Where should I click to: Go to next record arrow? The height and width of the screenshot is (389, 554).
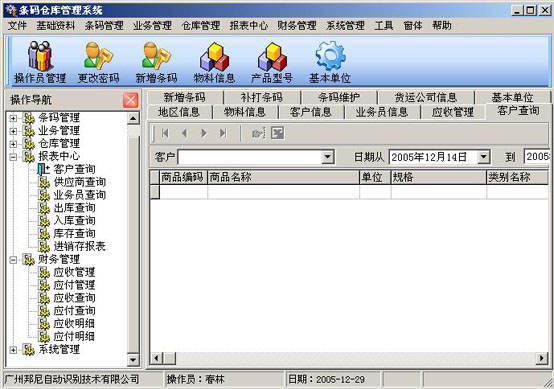[204, 133]
